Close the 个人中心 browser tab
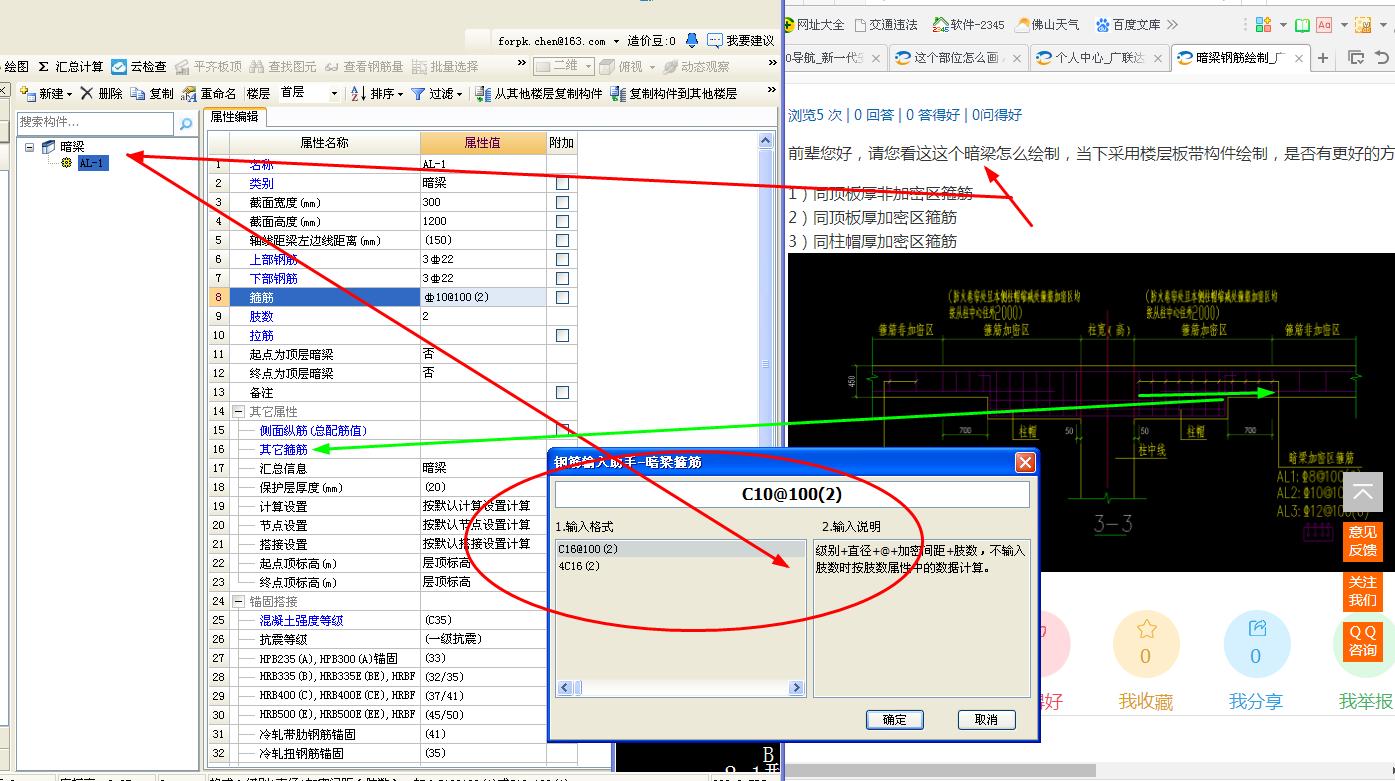This screenshot has width=1395, height=781. (1158, 59)
